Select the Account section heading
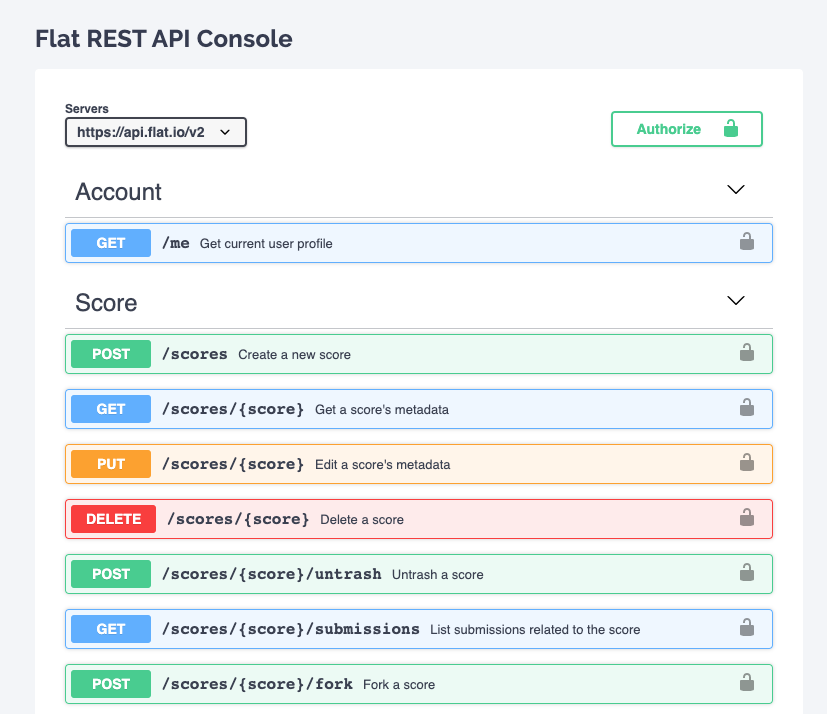Screen dimensions: 827x714 tap(118, 191)
